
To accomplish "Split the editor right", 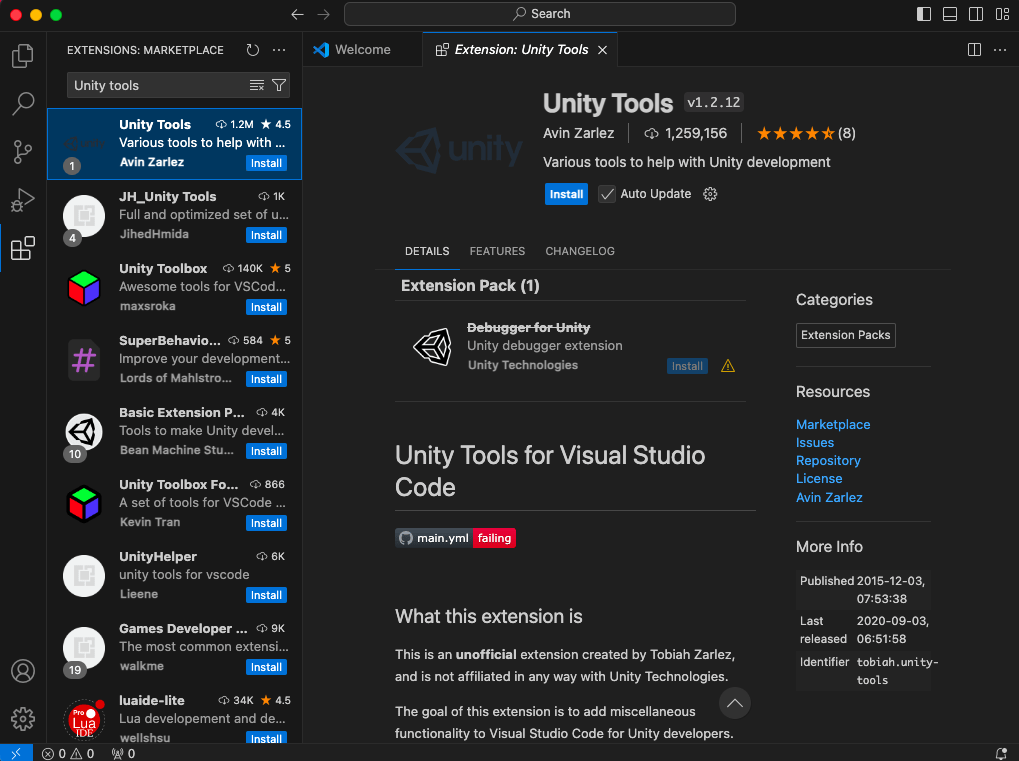I will 974,50.
